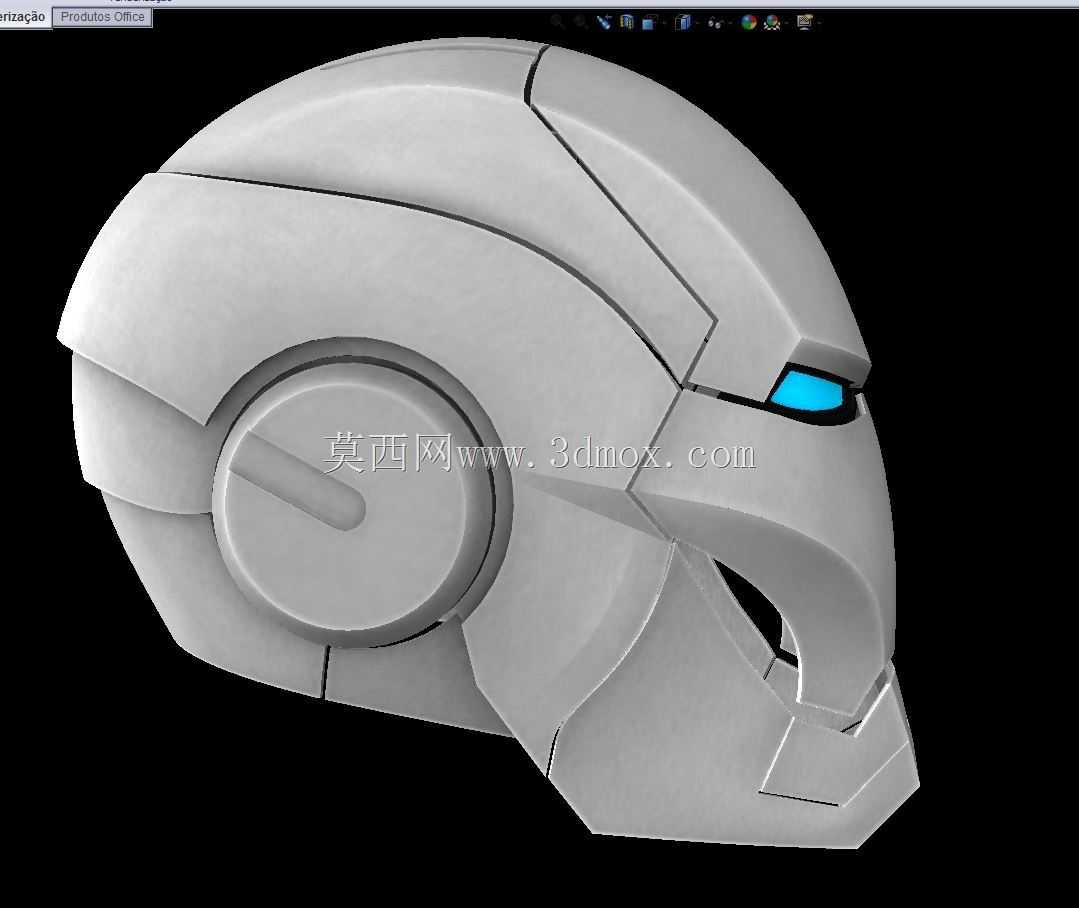Screen dimensions: 1079x908
Task: Switch to the Renderização tab
Action: pyautogui.click(x=24, y=17)
